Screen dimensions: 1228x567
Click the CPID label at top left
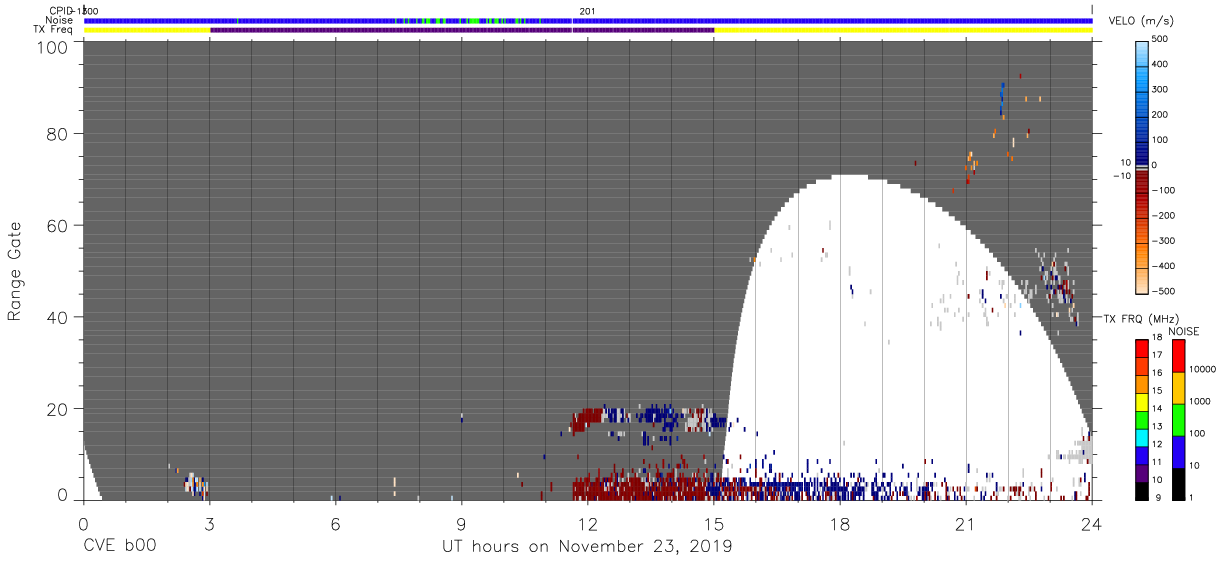click(60, 10)
